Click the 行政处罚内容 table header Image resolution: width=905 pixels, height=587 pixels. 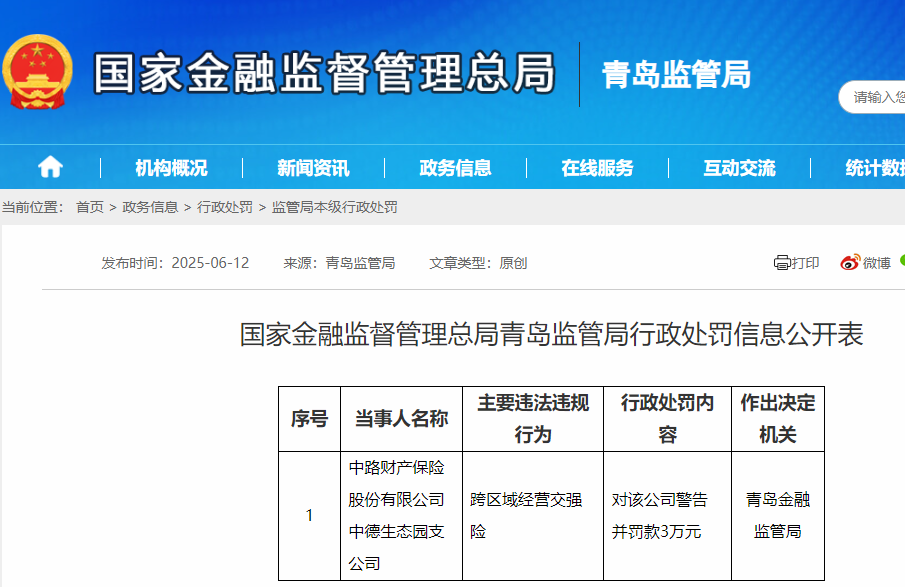pyautogui.click(x=668, y=419)
